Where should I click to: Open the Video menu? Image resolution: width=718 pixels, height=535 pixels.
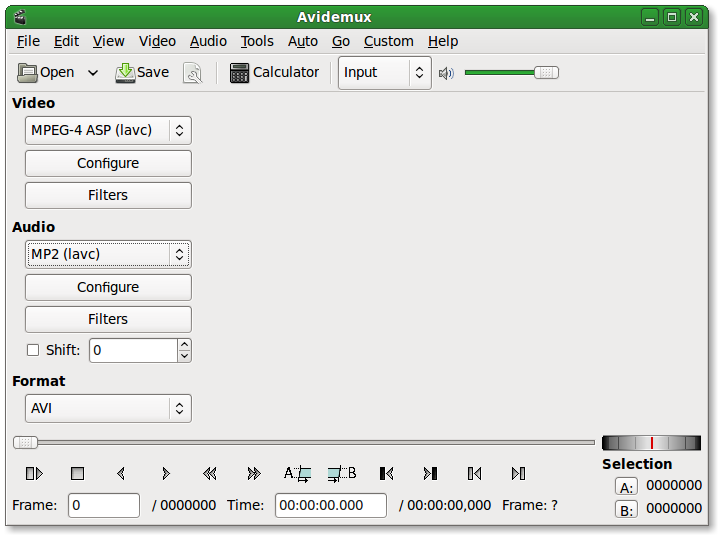[157, 41]
